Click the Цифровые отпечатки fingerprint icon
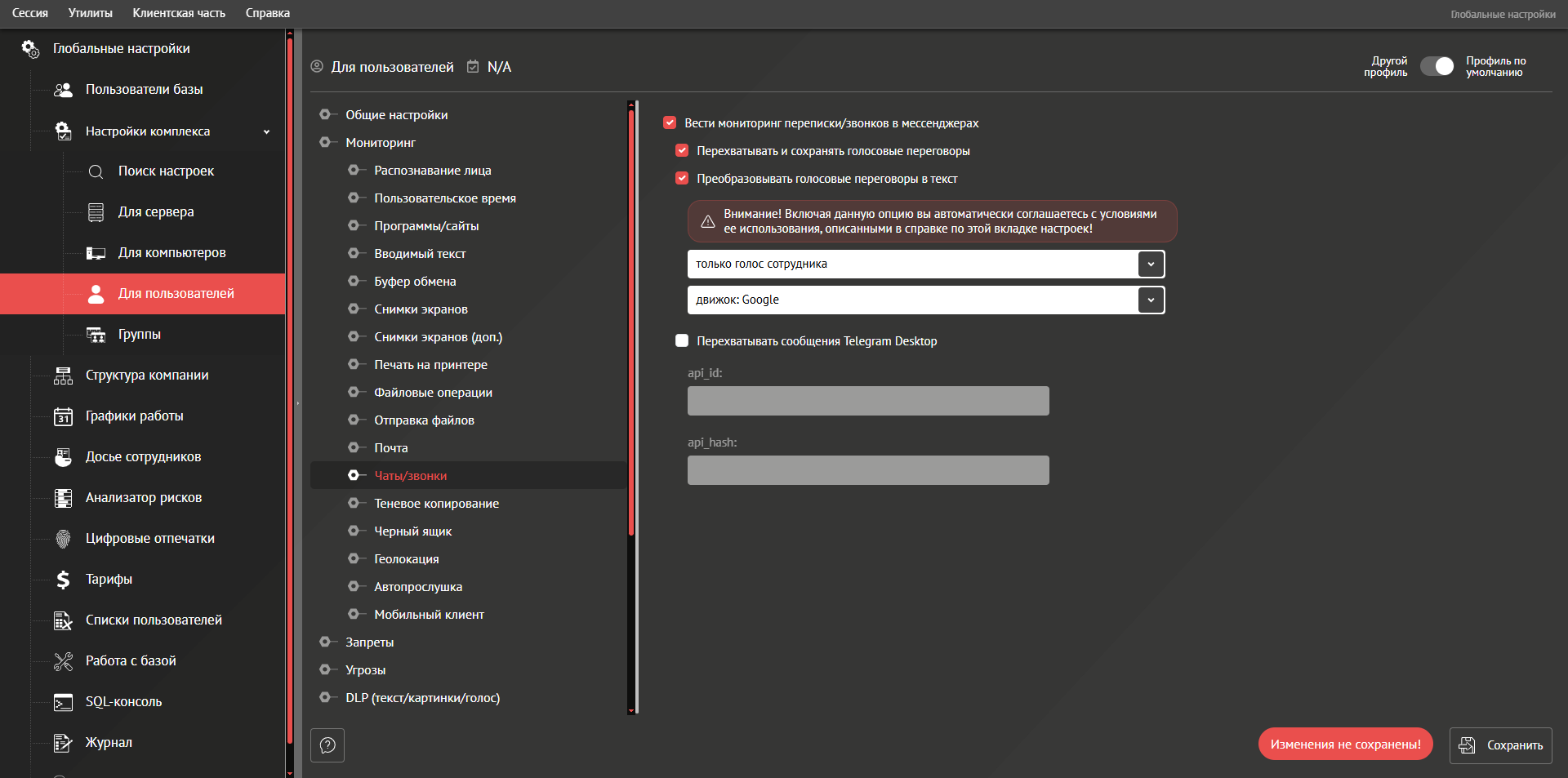1568x778 pixels. 63,539
